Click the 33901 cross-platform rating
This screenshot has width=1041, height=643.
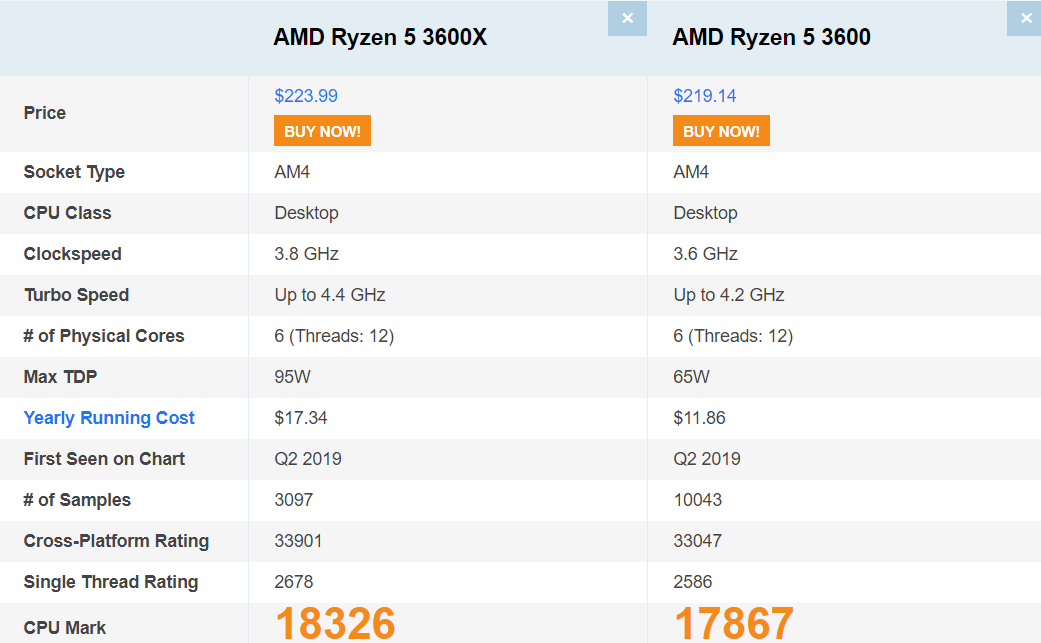tap(298, 541)
